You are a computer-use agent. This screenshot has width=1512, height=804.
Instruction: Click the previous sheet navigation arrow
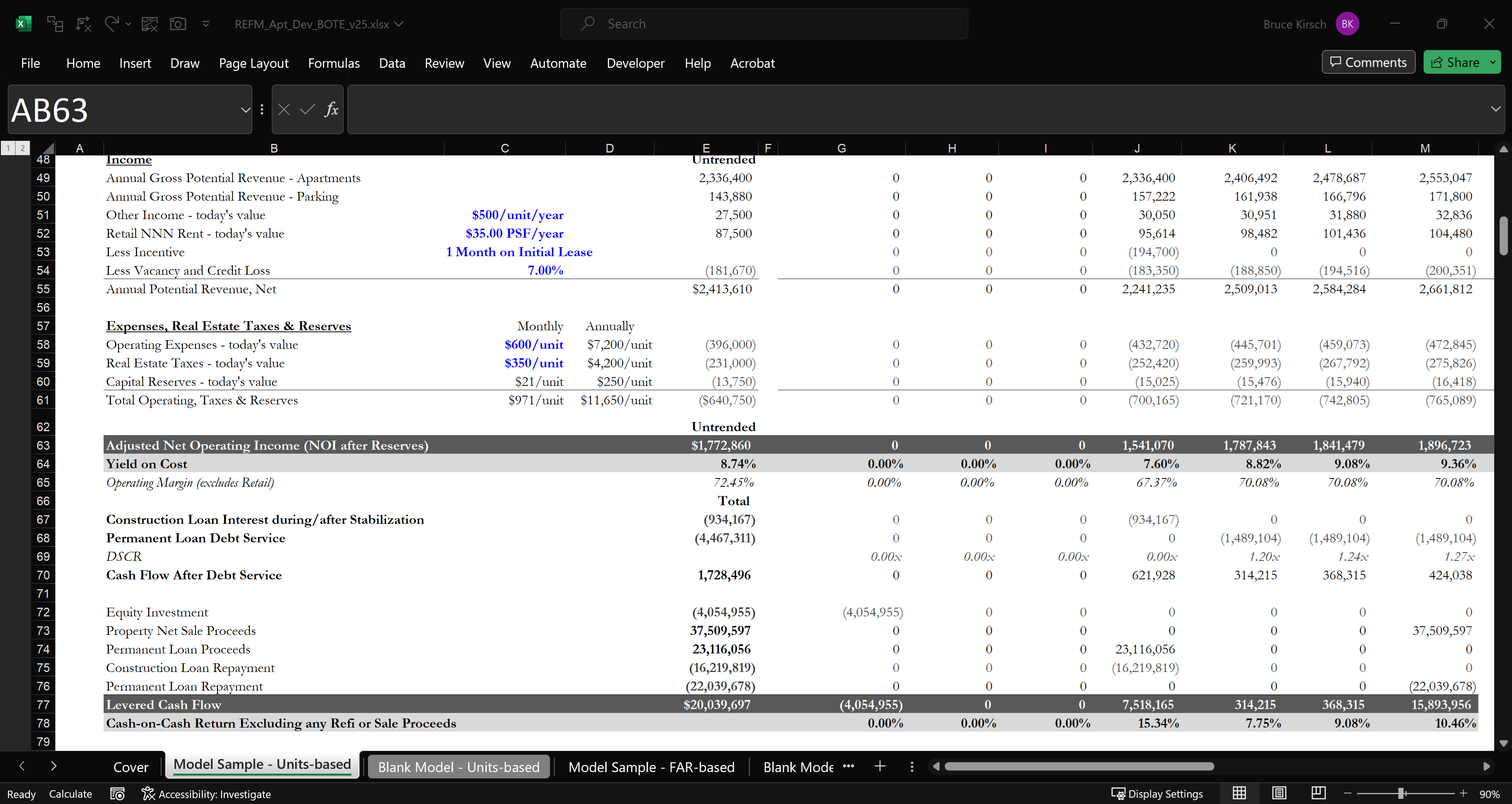(x=22, y=766)
